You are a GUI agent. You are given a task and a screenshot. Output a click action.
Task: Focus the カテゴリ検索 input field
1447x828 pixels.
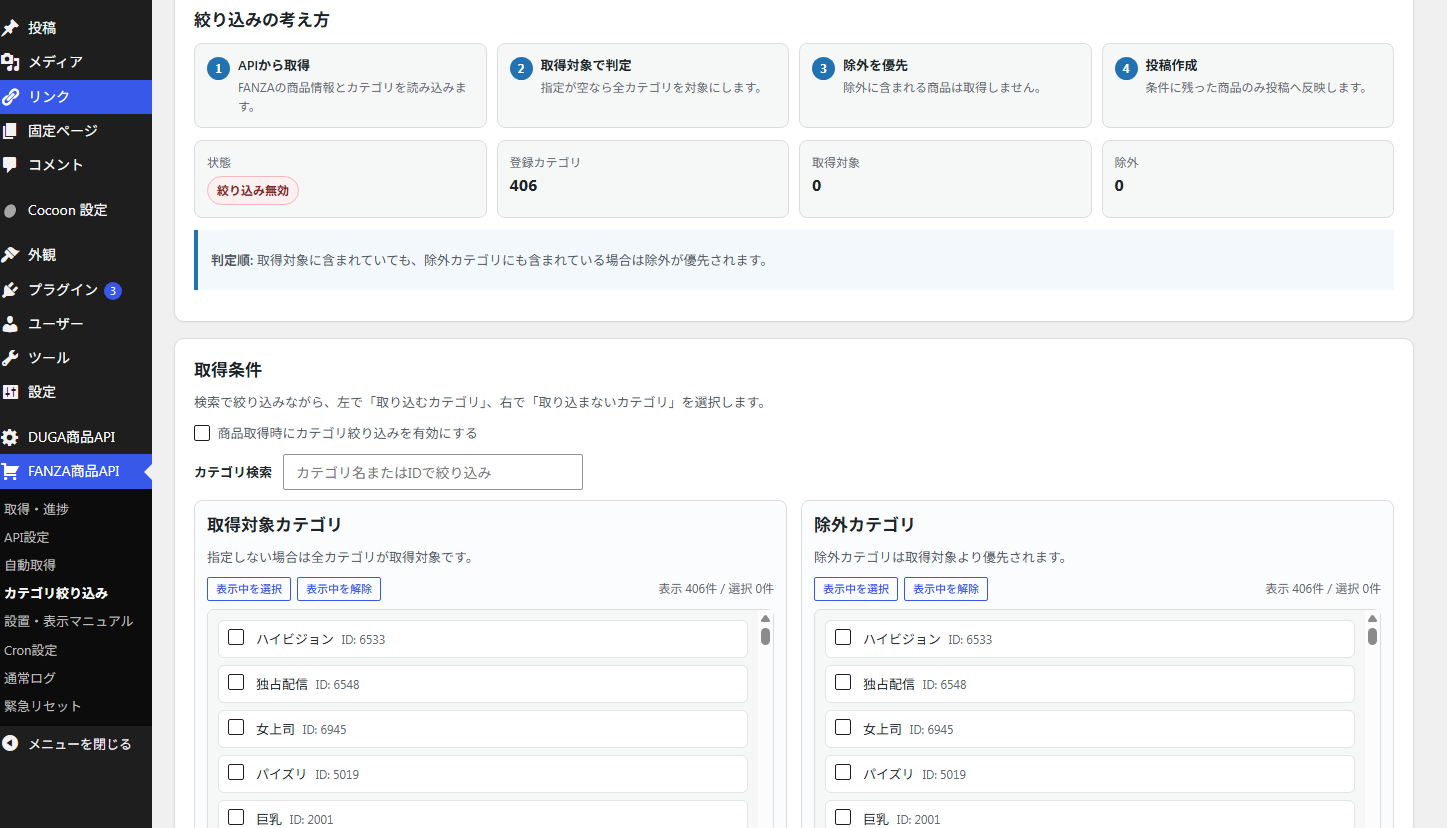433,472
